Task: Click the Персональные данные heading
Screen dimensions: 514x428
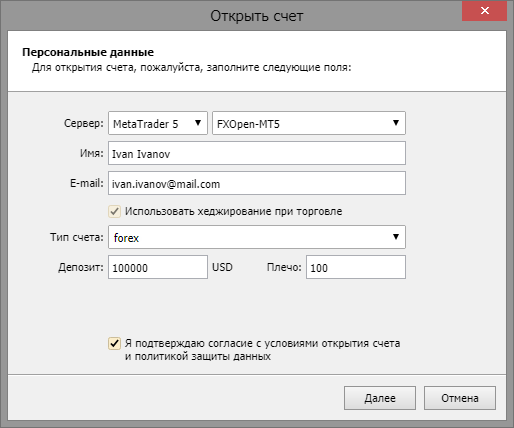Action: [88, 52]
